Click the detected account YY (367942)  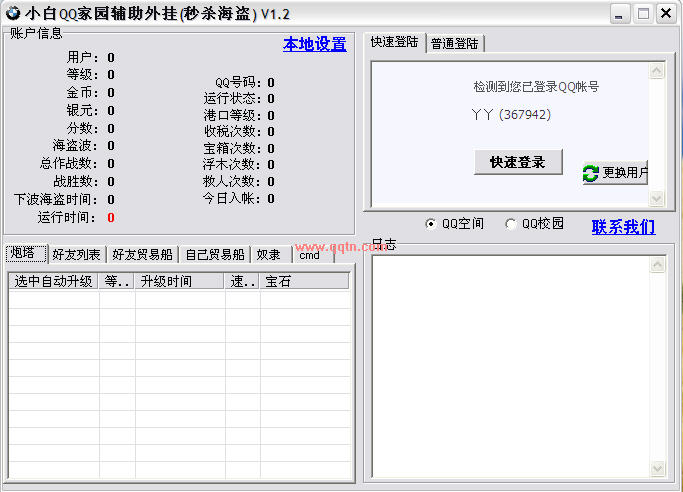point(511,115)
